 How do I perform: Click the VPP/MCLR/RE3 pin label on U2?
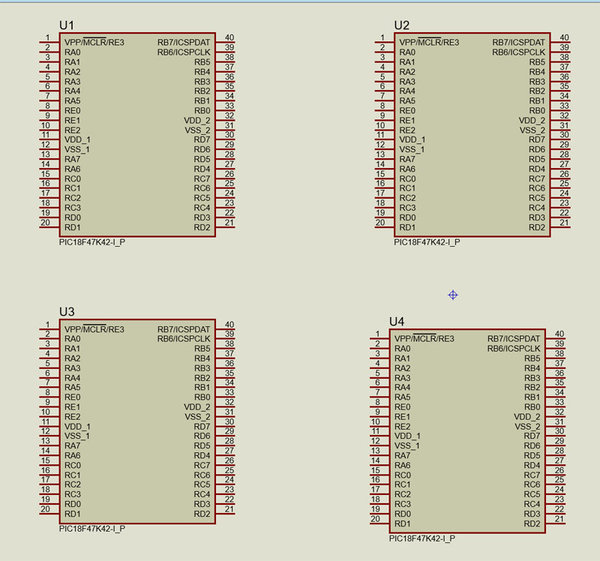coord(430,42)
